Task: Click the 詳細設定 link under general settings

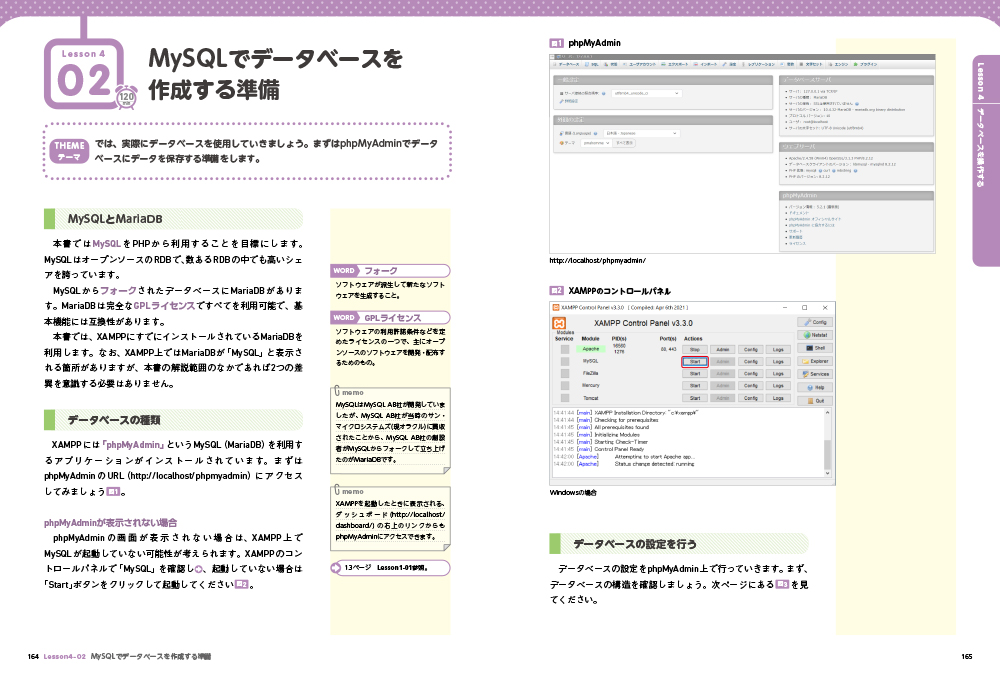Action: click(x=570, y=101)
